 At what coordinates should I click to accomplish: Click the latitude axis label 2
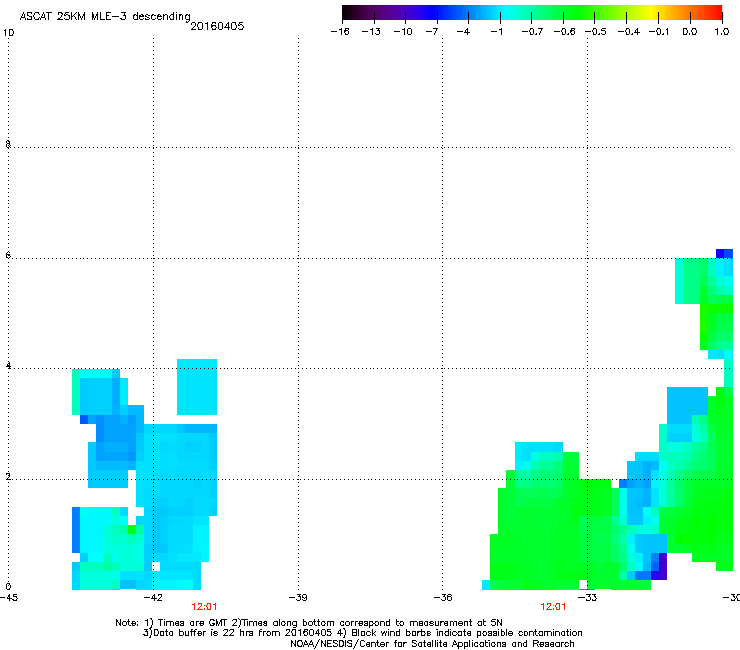click(8, 477)
